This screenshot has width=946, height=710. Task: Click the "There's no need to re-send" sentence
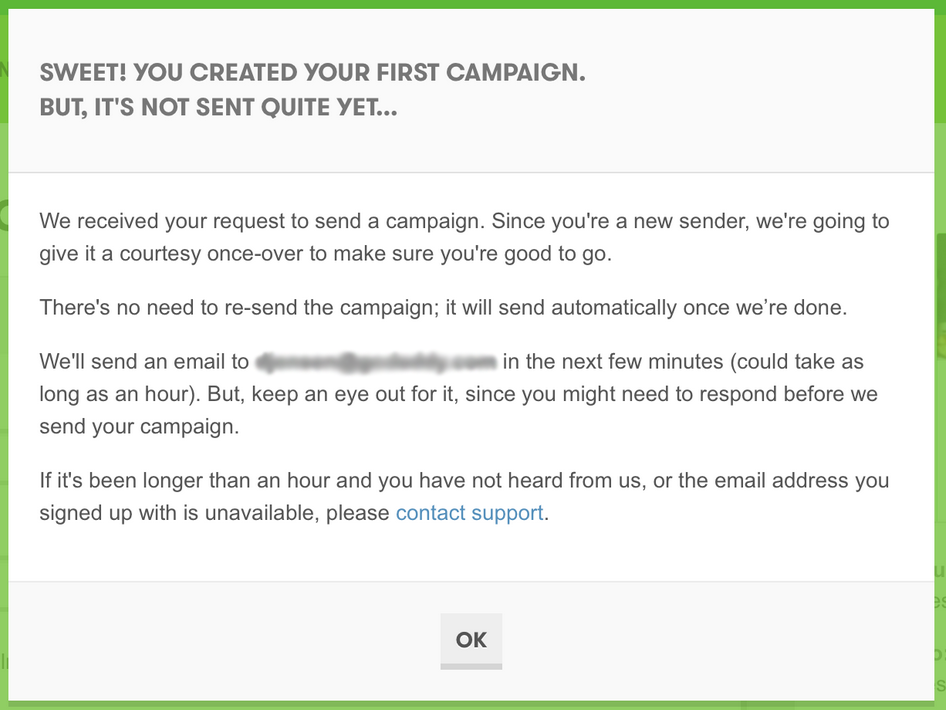coord(443,308)
